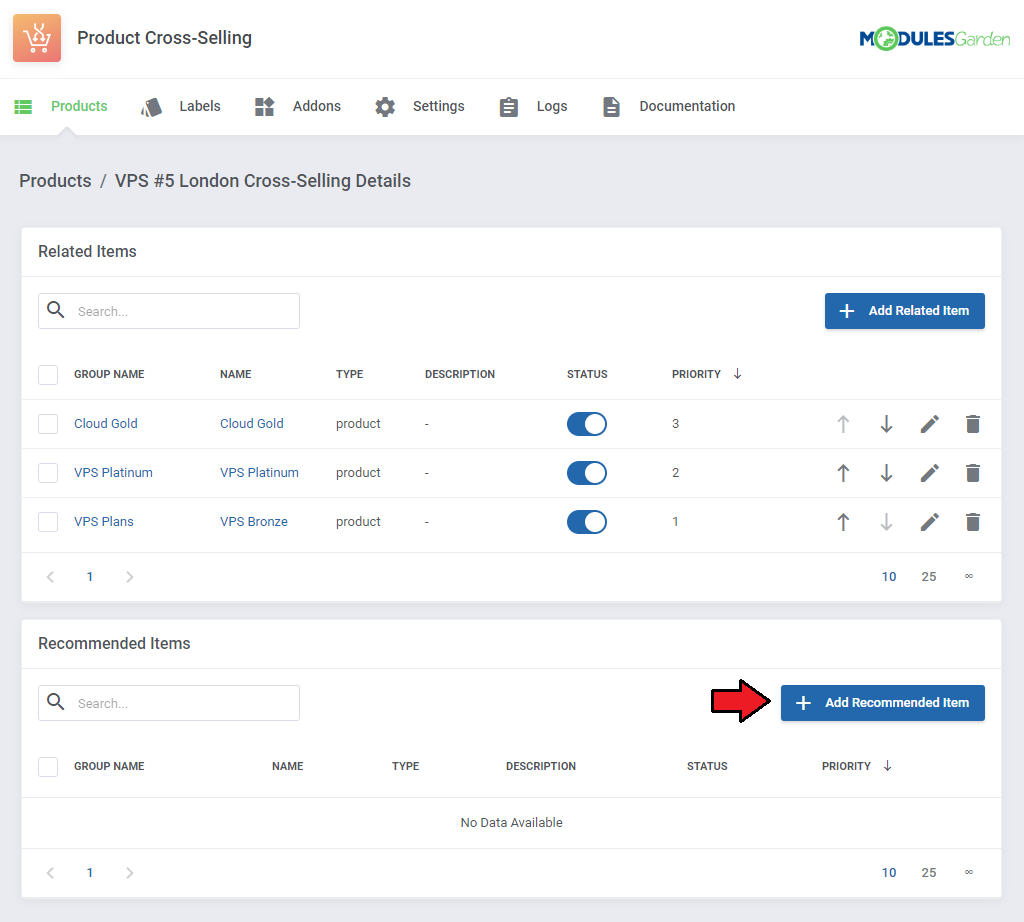This screenshot has width=1024, height=922.
Task: Go to next page in Related Items
Action: pos(129,577)
